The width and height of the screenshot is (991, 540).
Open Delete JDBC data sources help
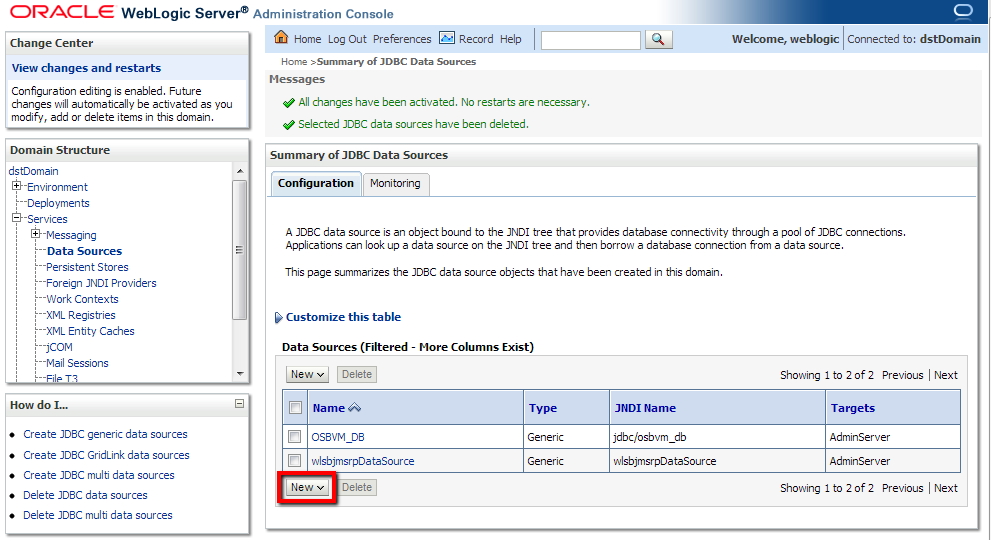pyautogui.click(x=85, y=495)
